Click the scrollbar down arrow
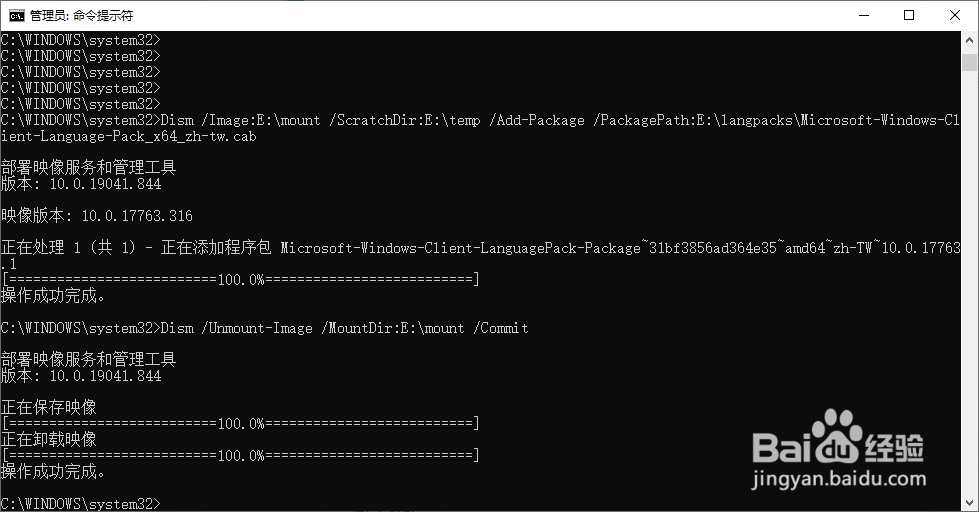 point(969,503)
